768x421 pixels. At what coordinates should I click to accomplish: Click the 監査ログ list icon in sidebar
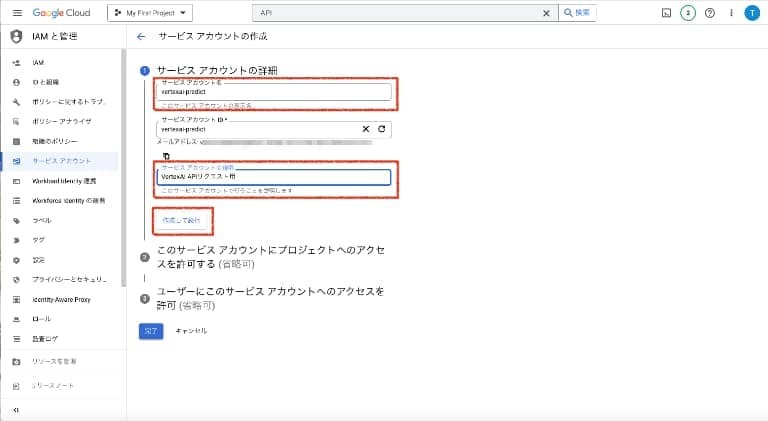(x=16, y=339)
